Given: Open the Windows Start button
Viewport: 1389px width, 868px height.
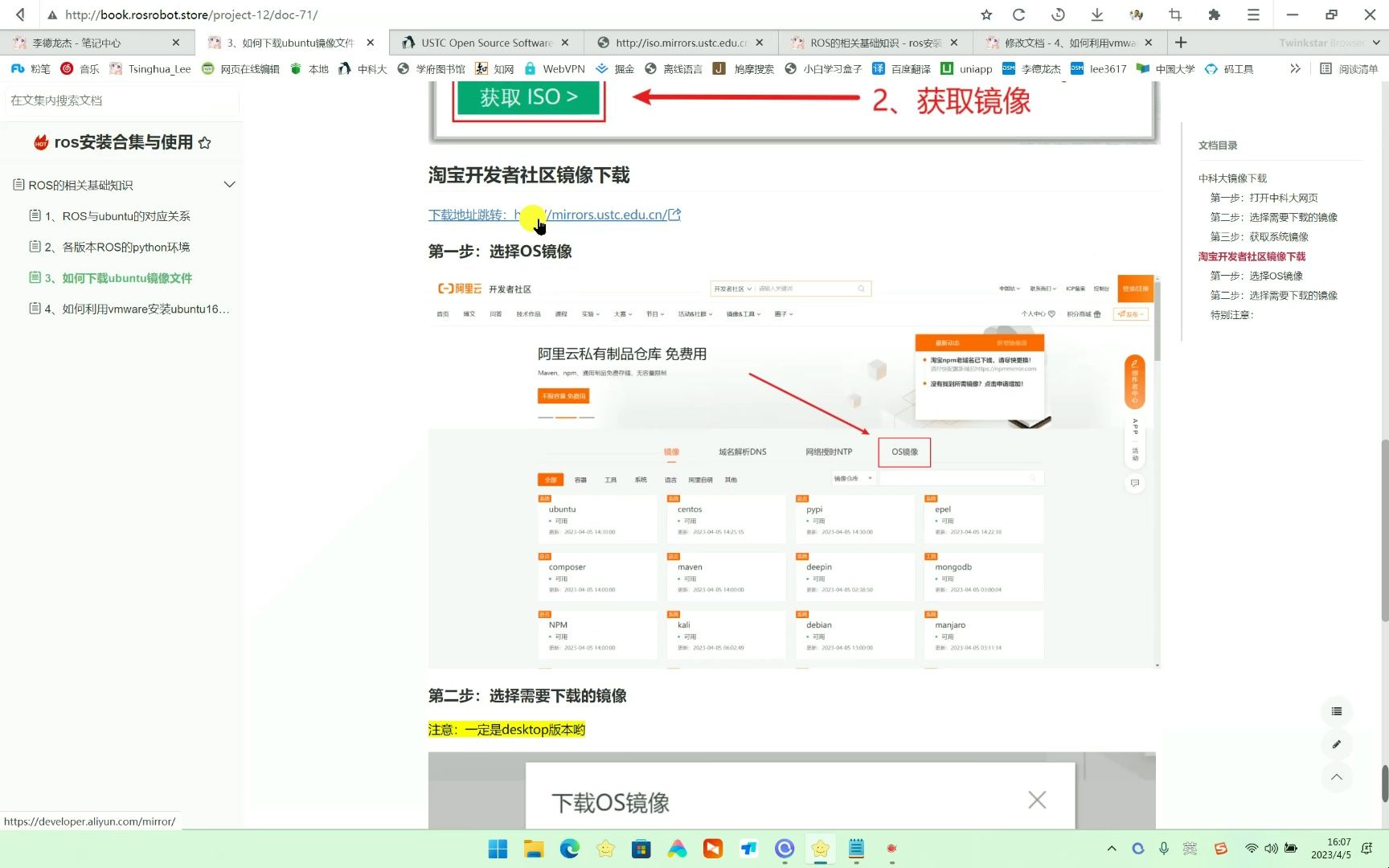Looking at the screenshot, I should click(x=498, y=849).
